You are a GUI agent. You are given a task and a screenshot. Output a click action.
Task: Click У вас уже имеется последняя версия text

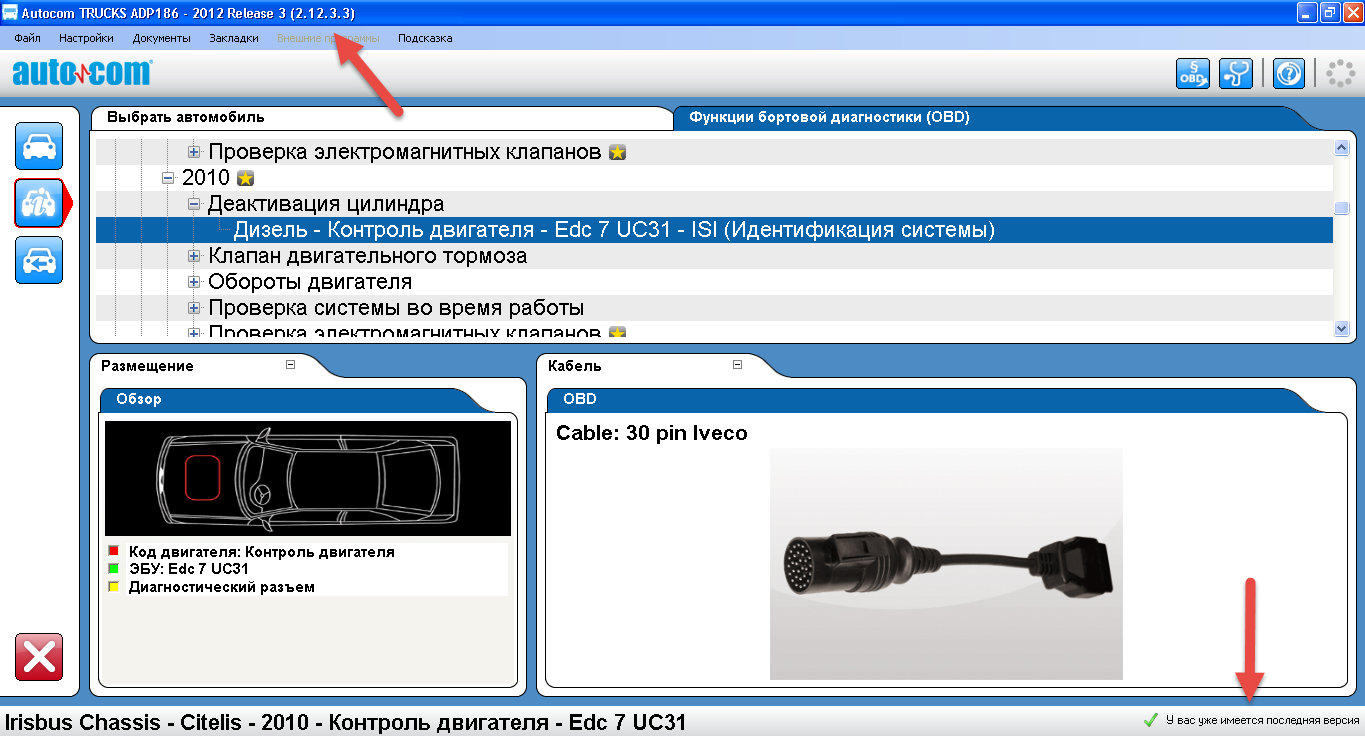click(x=1263, y=720)
